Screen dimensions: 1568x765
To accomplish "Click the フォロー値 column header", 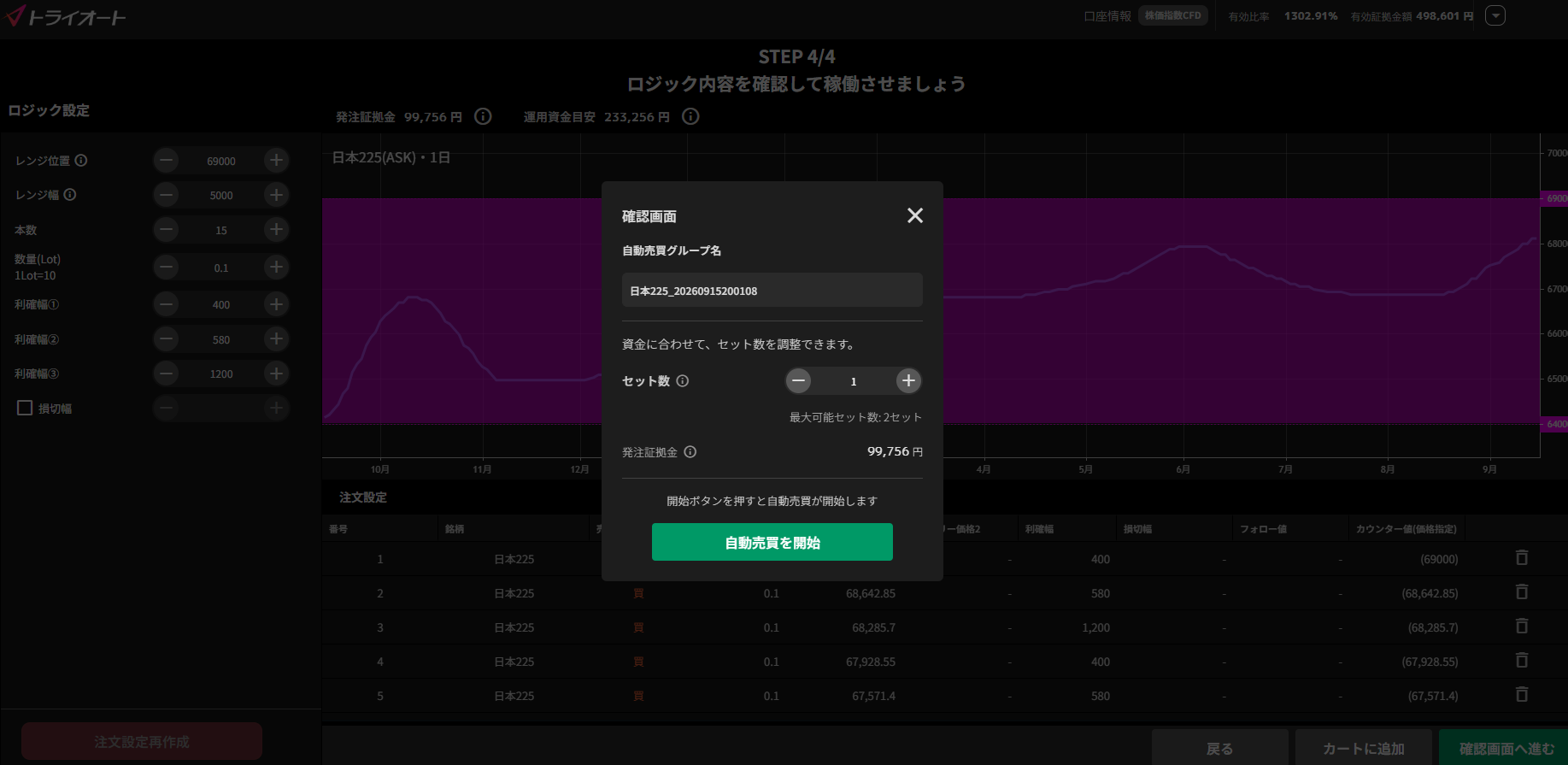I will (1263, 529).
